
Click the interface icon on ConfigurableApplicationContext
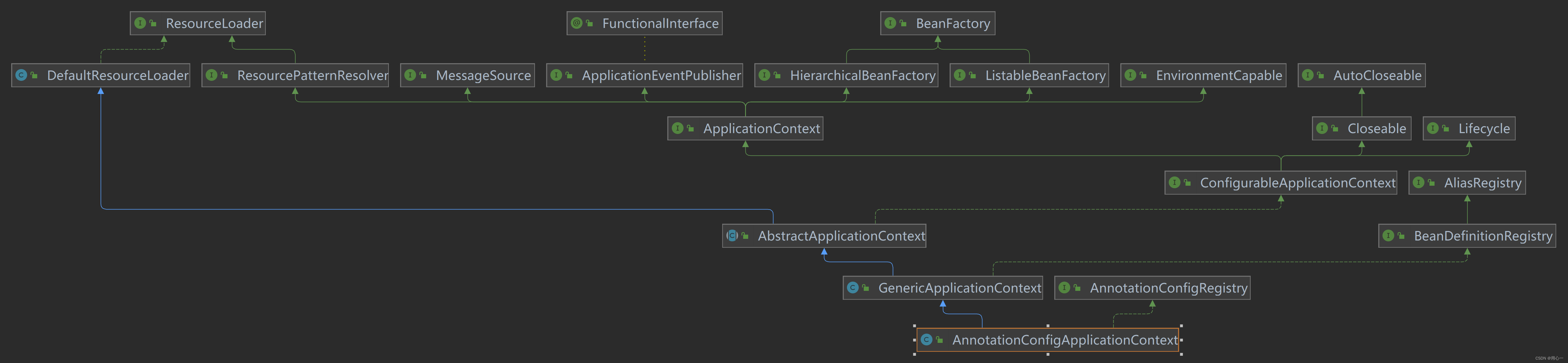[1175, 182]
